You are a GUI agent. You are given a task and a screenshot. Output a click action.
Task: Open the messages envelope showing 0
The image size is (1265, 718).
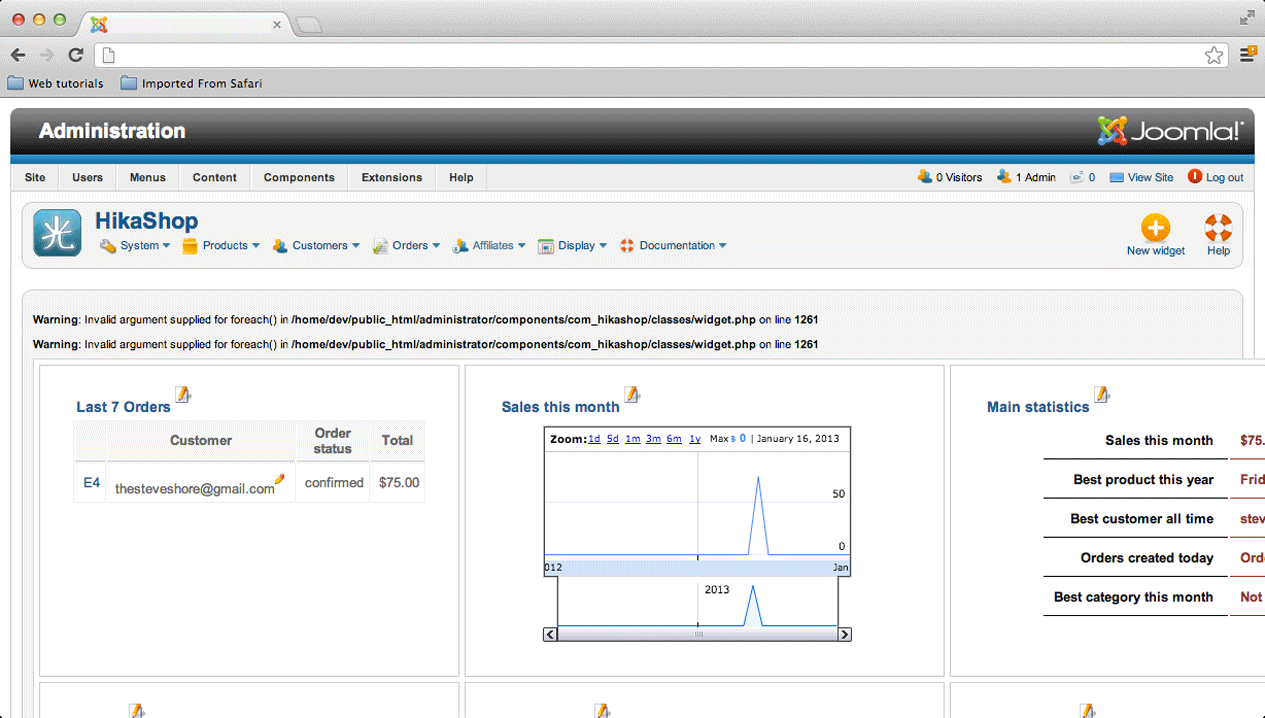[1082, 177]
